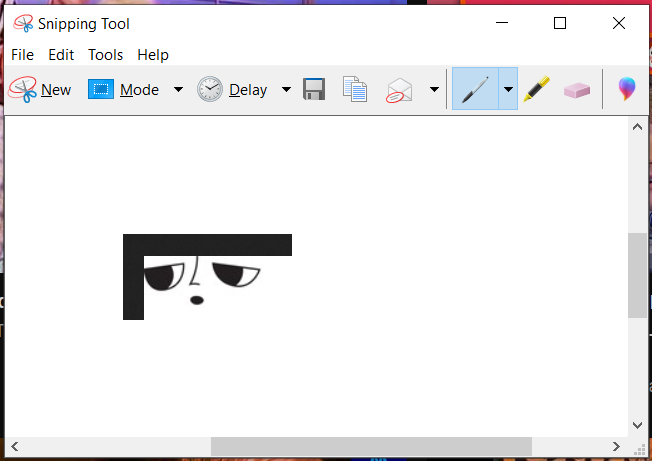Click the Mode rectangular snip button
The width and height of the screenshot is (652, 461).
pos(123,89)
